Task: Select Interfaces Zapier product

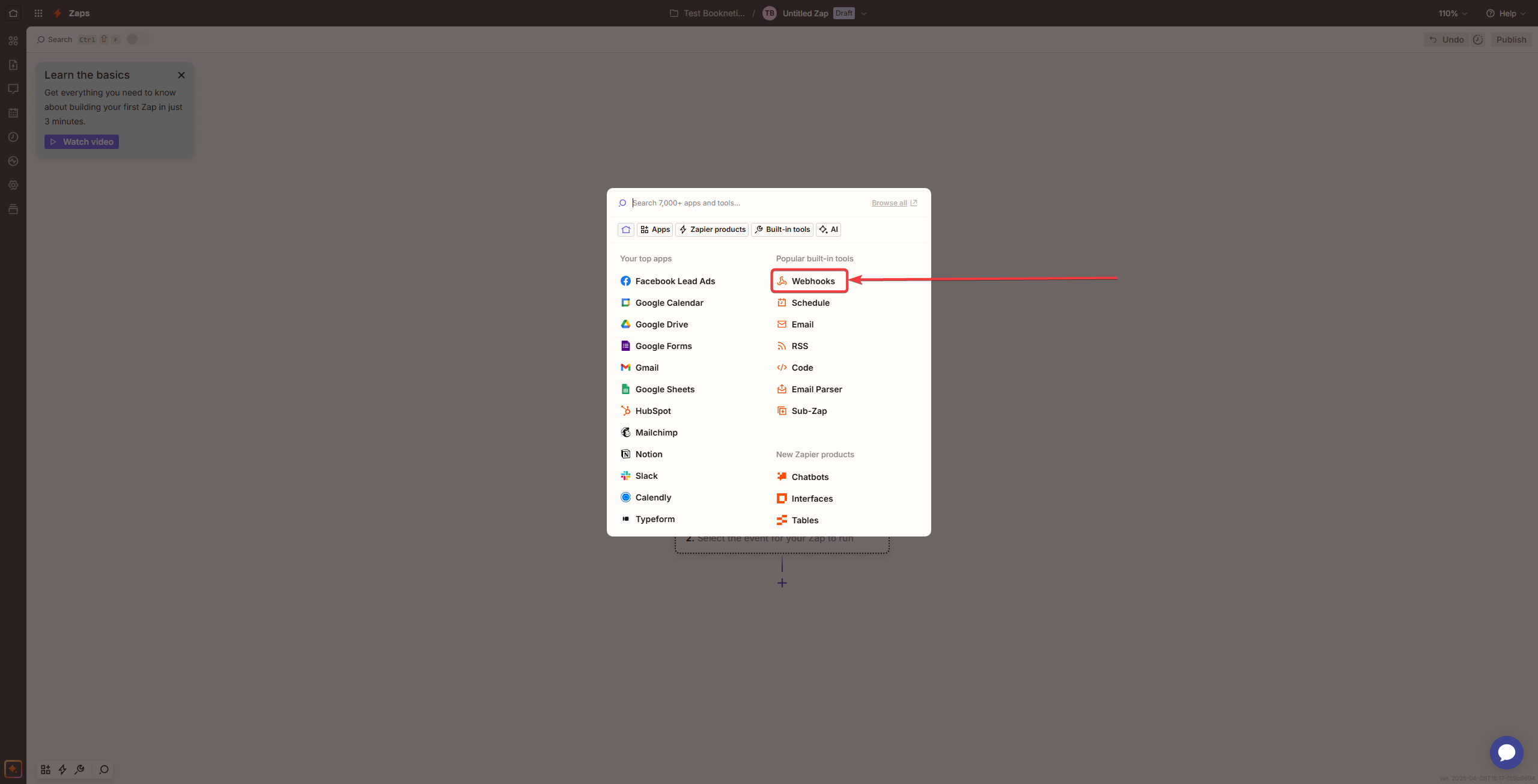Action: click(x=804, y=499)
